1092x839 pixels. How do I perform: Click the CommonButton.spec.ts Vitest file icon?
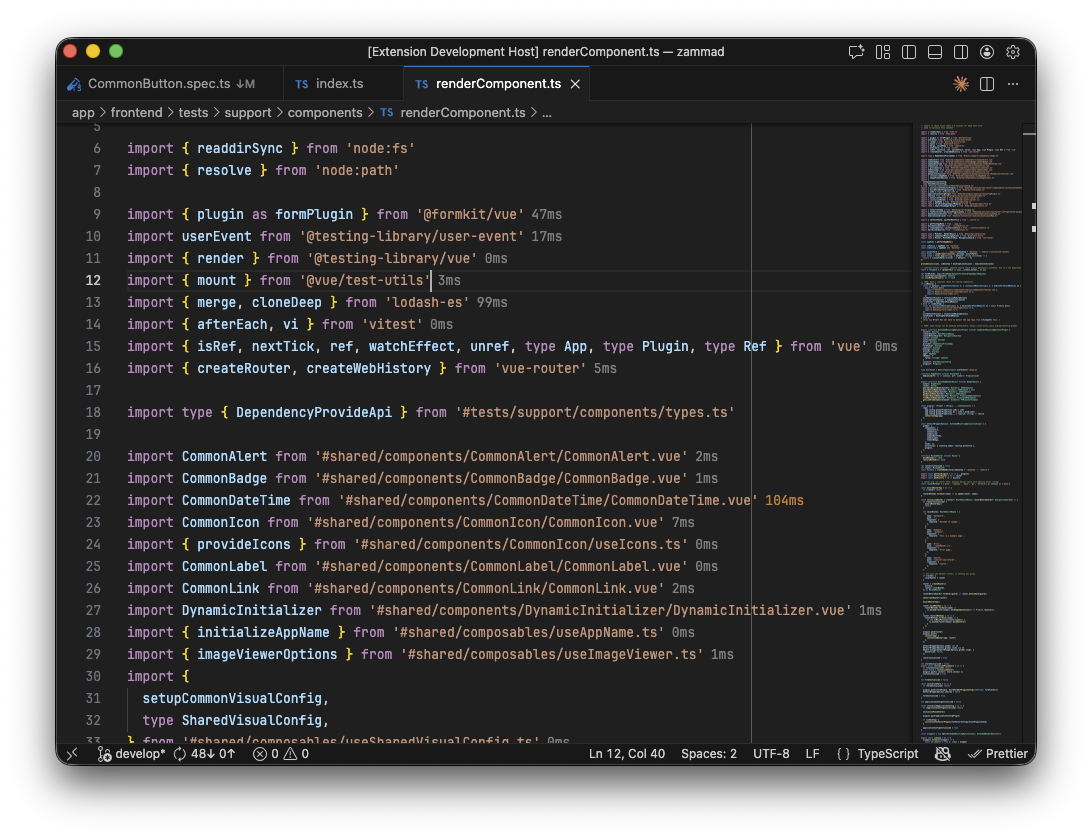[75, 84]
